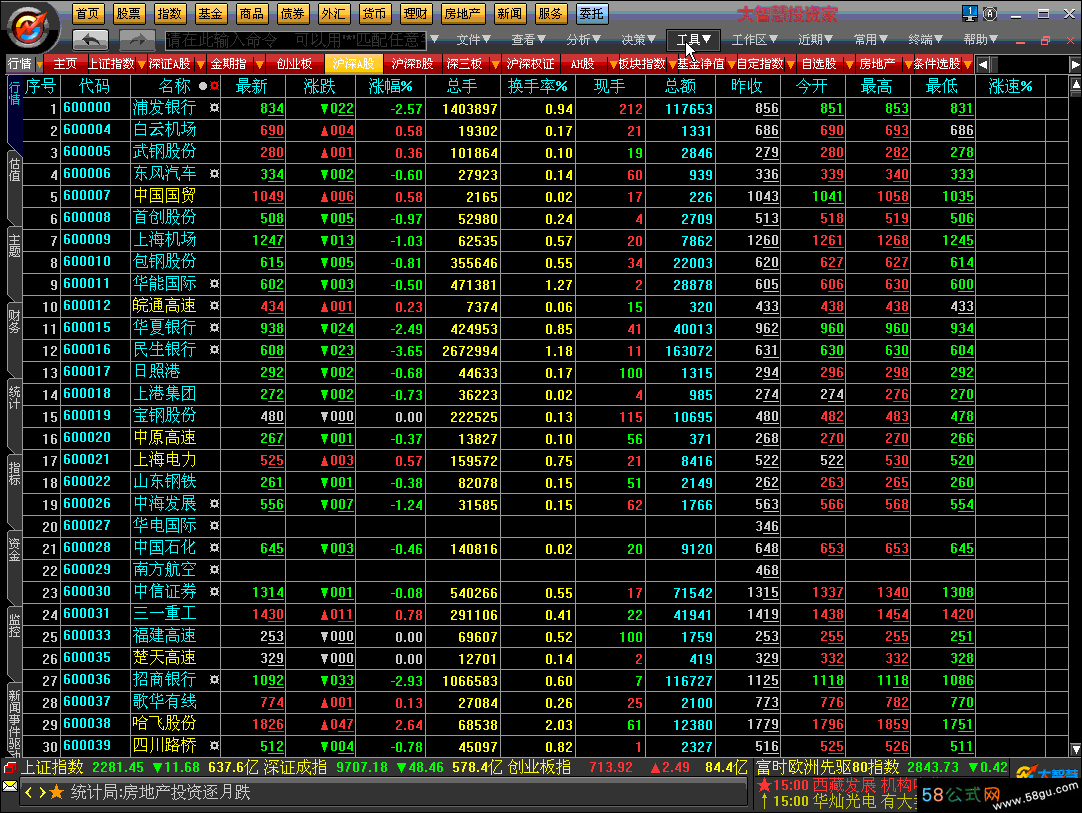1082x813 pixels.
Task: Click the marker icon beside 四川路桥
Action: click(x=215, y=745)
